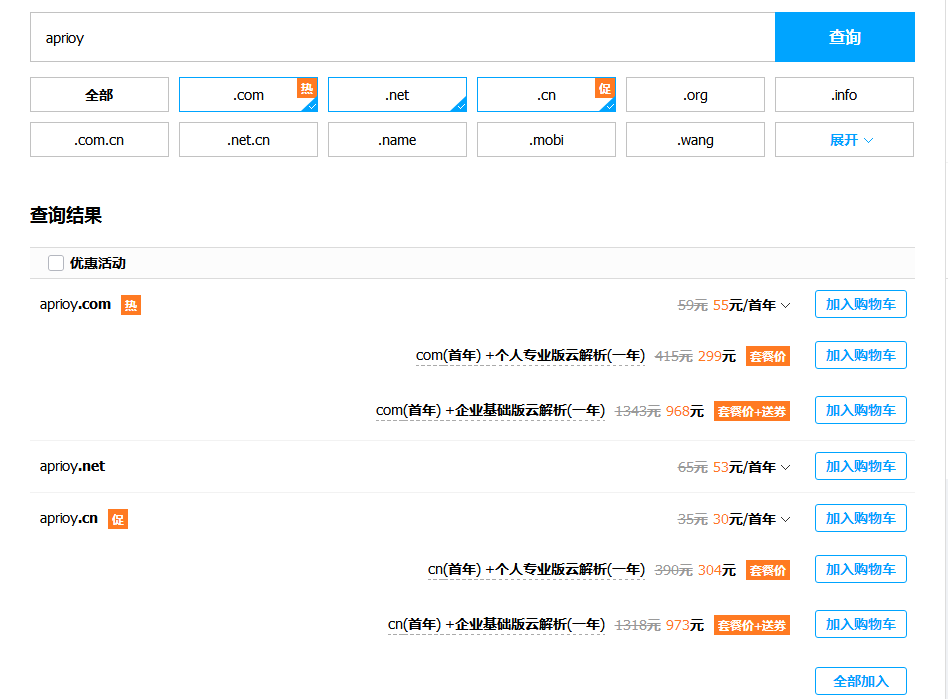Viewport: 948px width, 699px height.
Task: Click the struck-through 1318元 price
Action: click(x=637, y=625)
